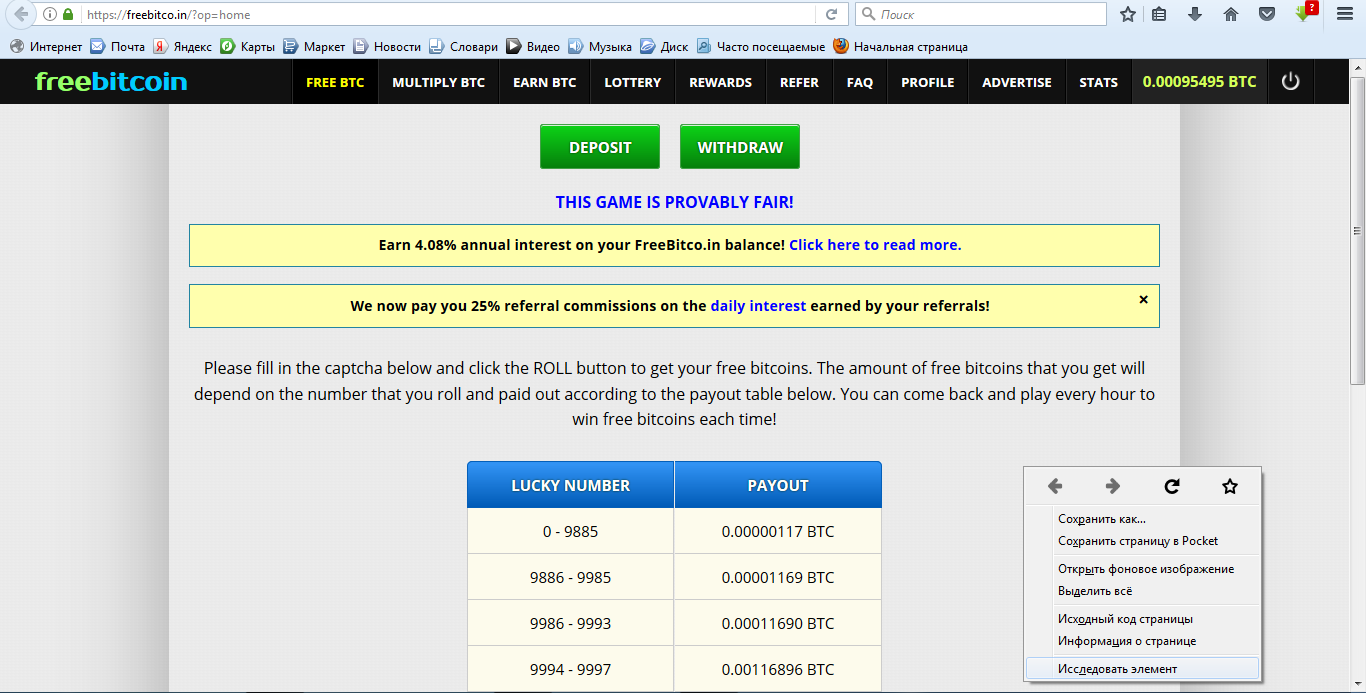Open the Диск bookmark
This screenshot has height=693, width=1366.
point(665,46)
